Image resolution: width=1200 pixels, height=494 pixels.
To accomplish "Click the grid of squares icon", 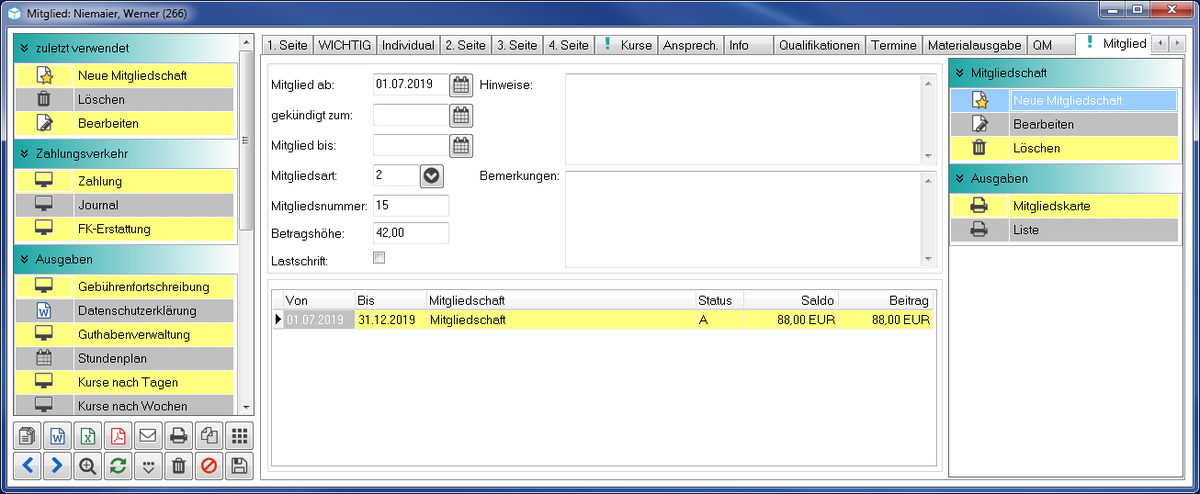I will 238,436.
